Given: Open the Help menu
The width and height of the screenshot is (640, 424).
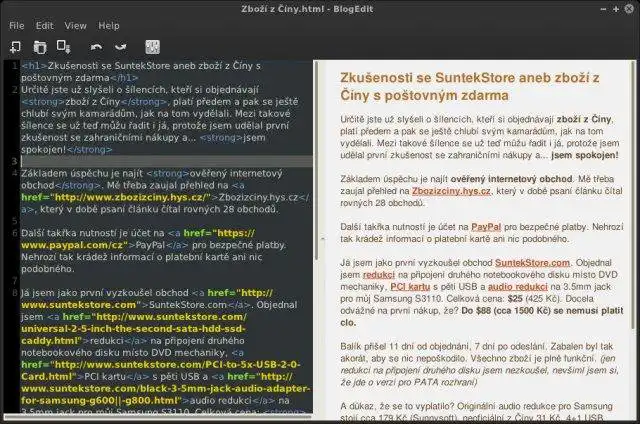Looking at the screenshot, I should coord(109,26).
